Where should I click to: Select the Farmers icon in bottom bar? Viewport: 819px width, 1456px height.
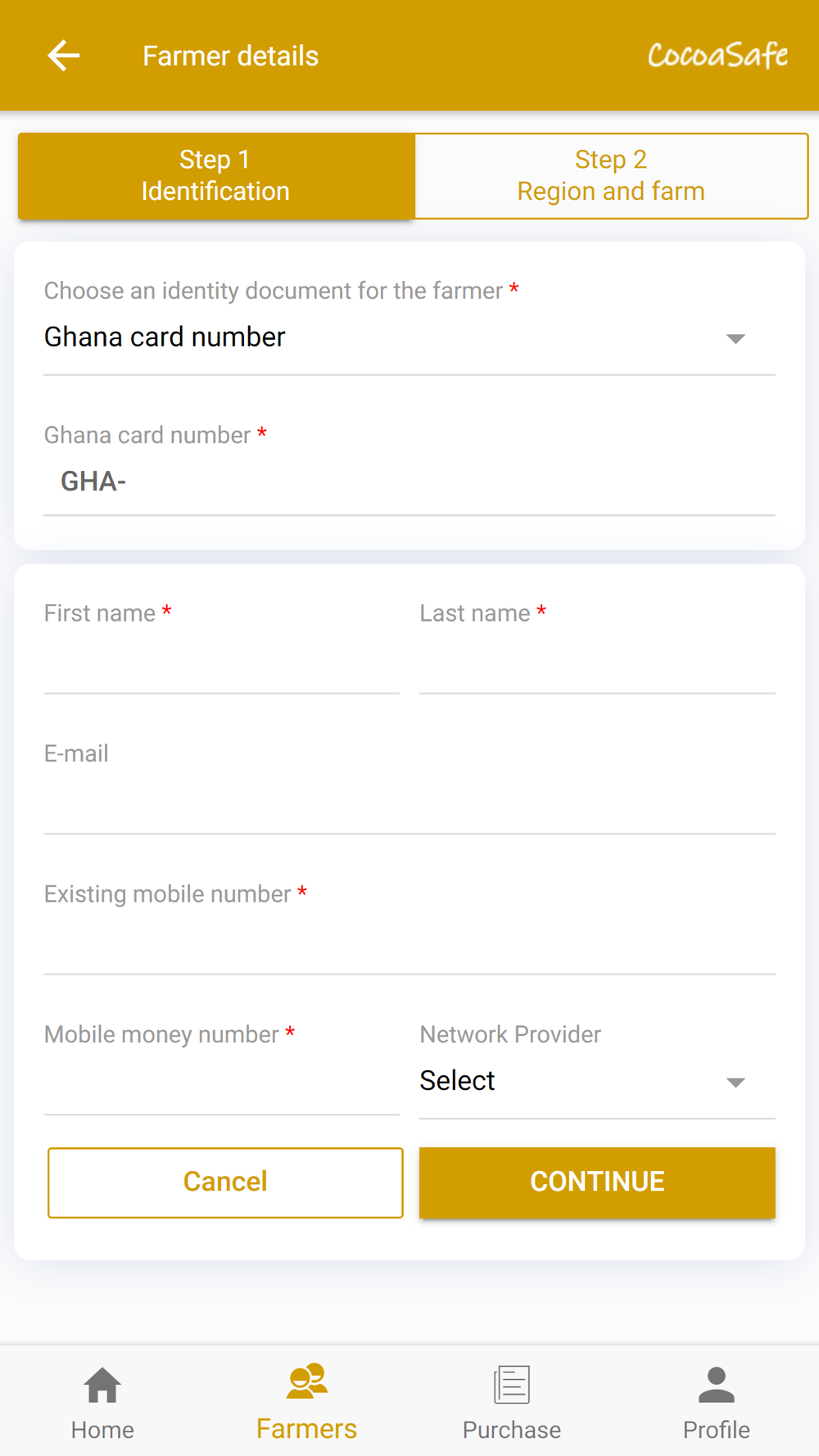pyautogui.click(x=307, y=1381)
